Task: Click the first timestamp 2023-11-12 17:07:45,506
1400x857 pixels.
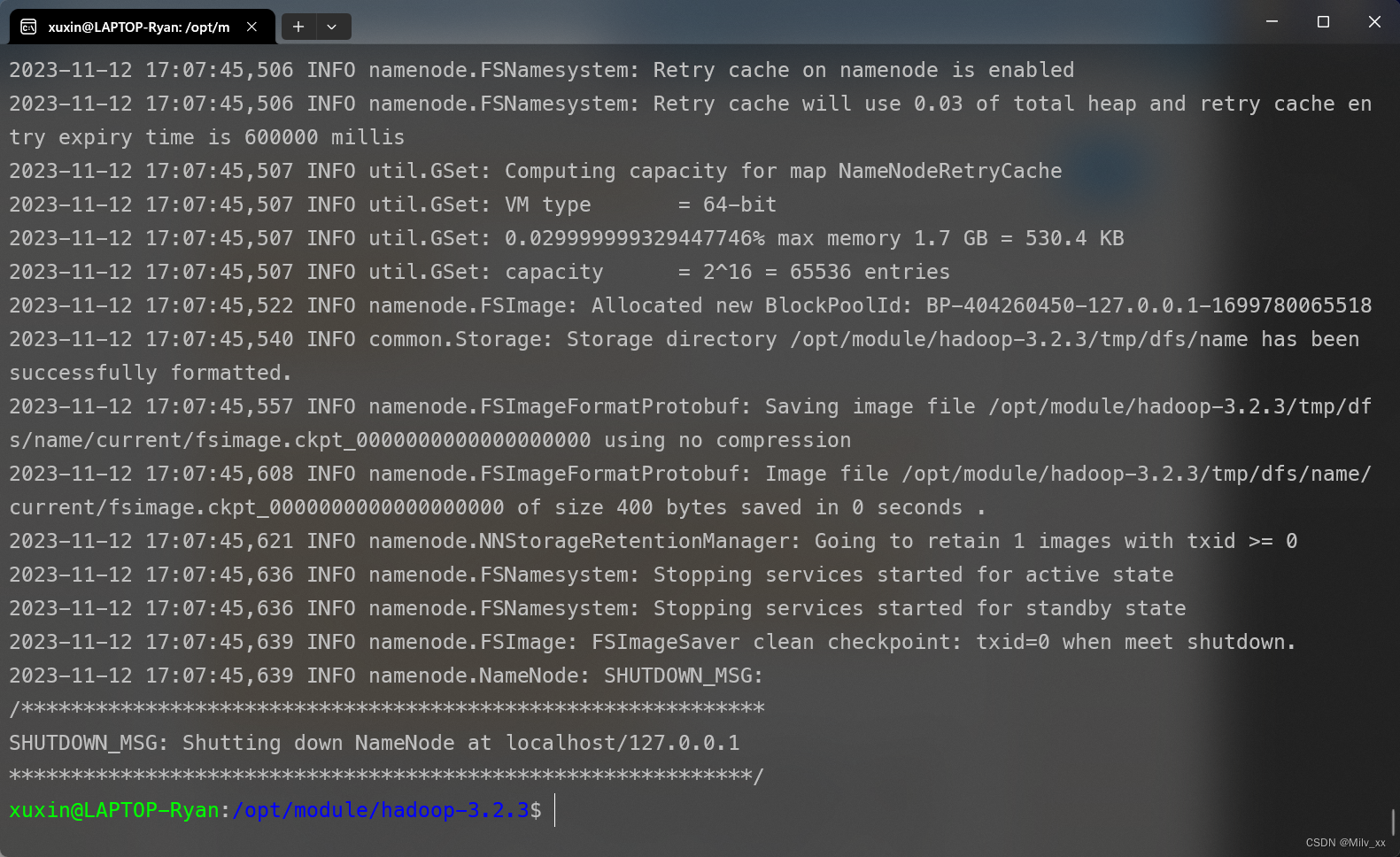Action: coord(151,70)
